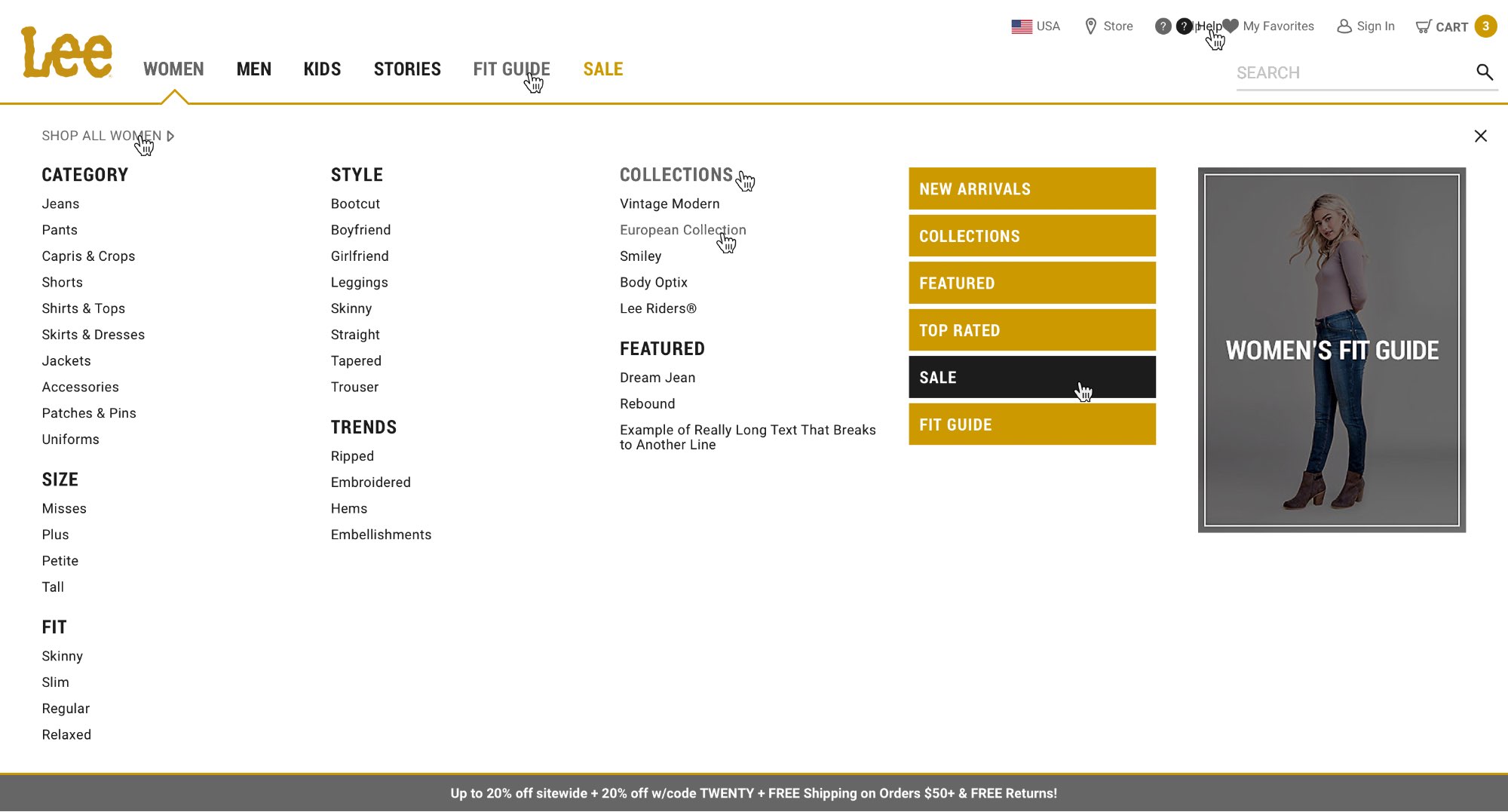Choose Plus under Size
The height and width of the screenshot is (812, 1508).
coord(55,535)
